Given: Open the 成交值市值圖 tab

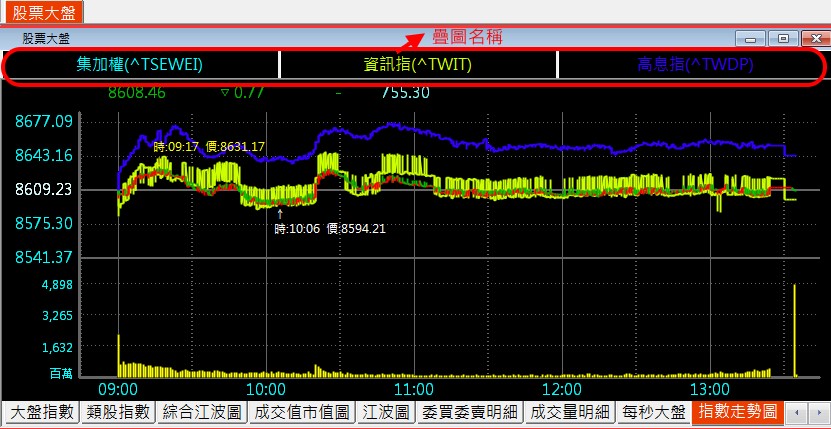Looking at the screenshot, I should [x=301, y=412].
